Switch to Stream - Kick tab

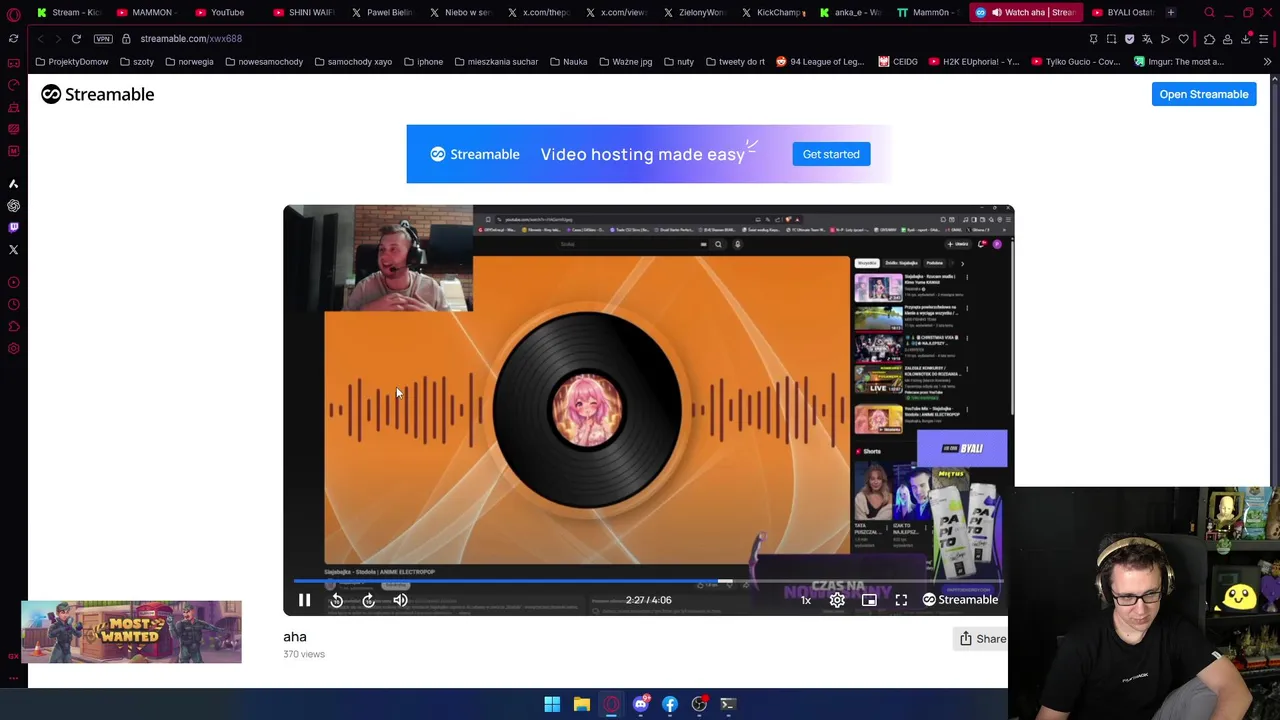[68, 12]
